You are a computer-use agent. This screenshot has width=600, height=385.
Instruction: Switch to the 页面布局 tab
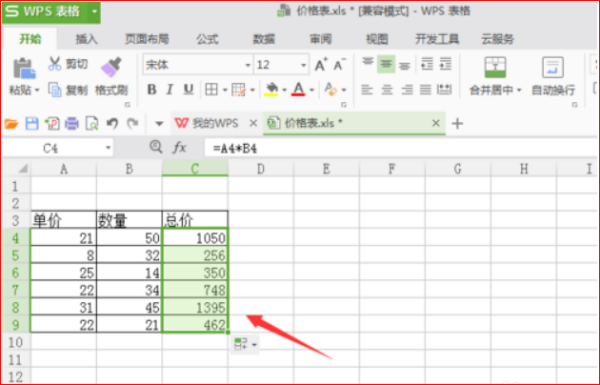coord(147,39)
